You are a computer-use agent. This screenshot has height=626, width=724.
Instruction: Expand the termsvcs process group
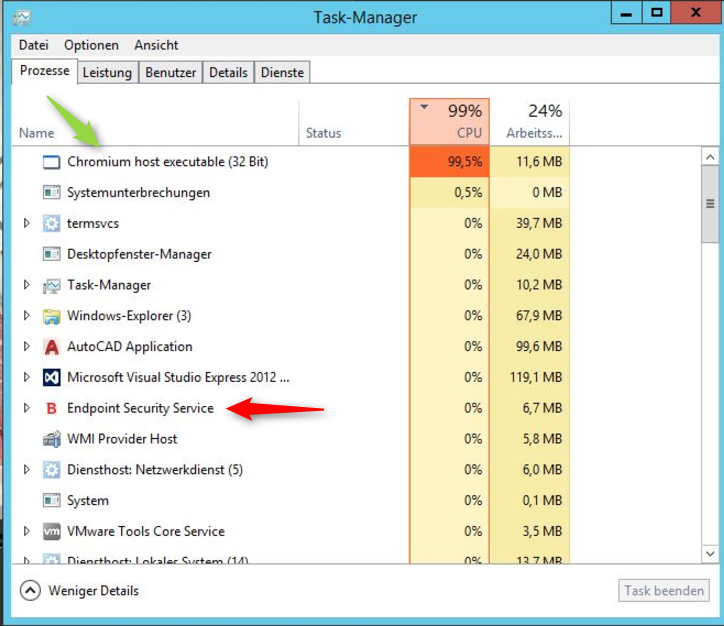click(x=27, y=223)
